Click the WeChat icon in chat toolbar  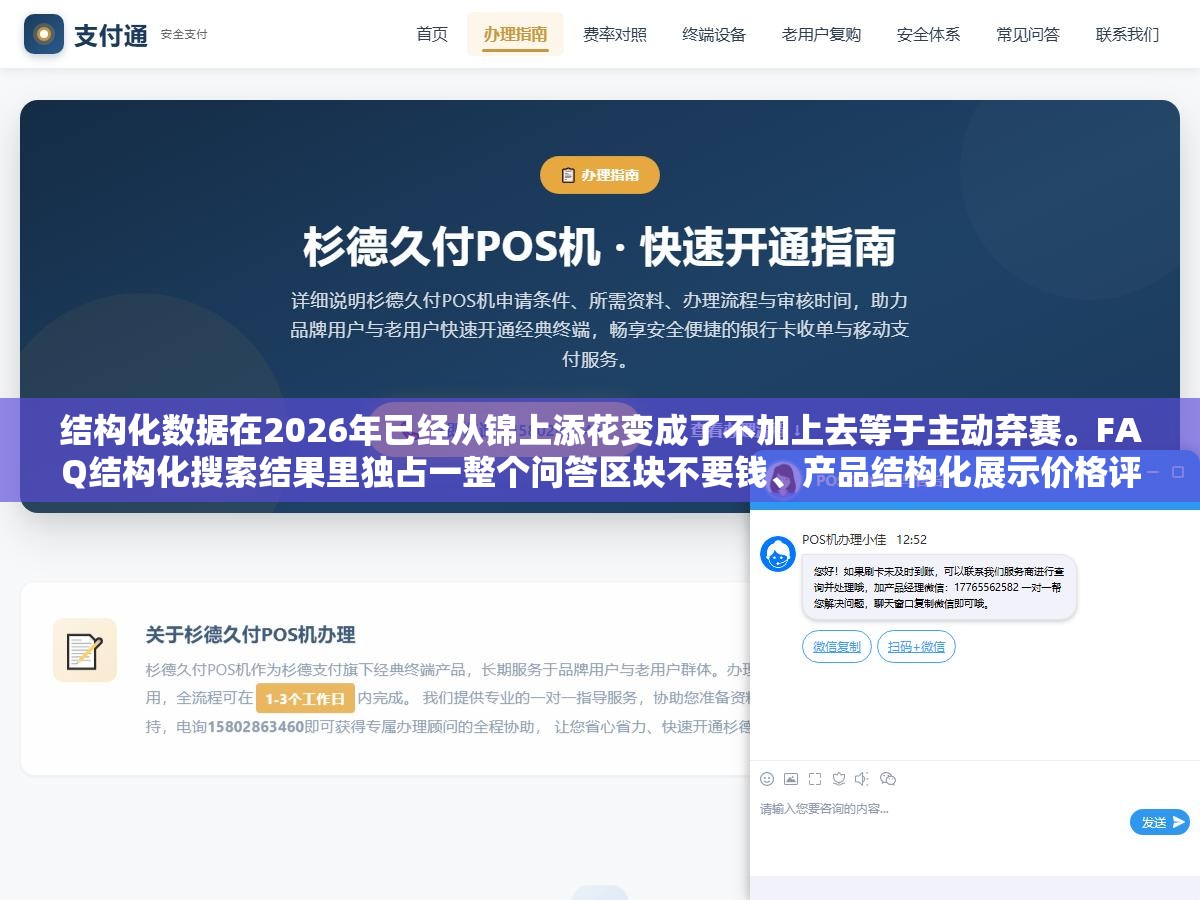888,779
